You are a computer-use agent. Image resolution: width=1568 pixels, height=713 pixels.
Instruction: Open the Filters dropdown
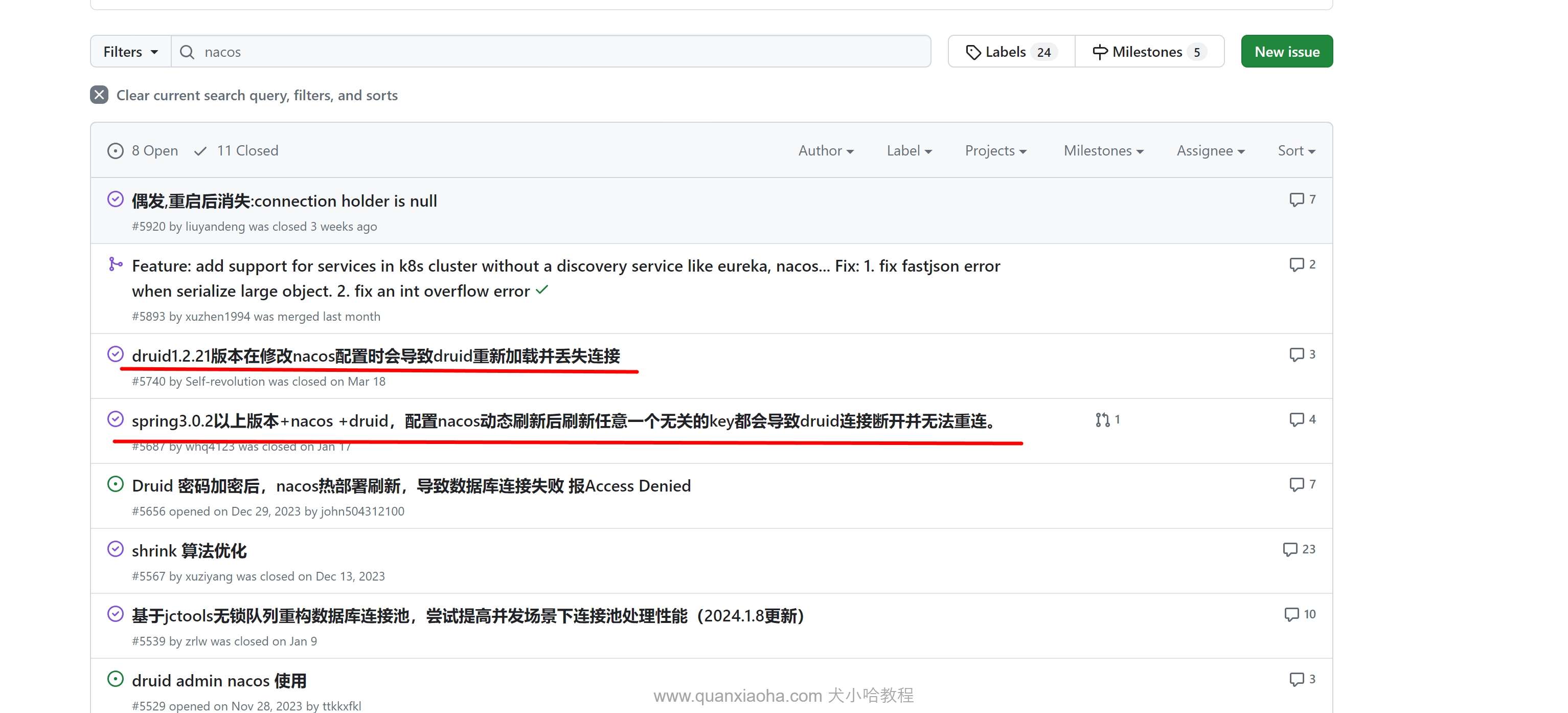(130, 52)
